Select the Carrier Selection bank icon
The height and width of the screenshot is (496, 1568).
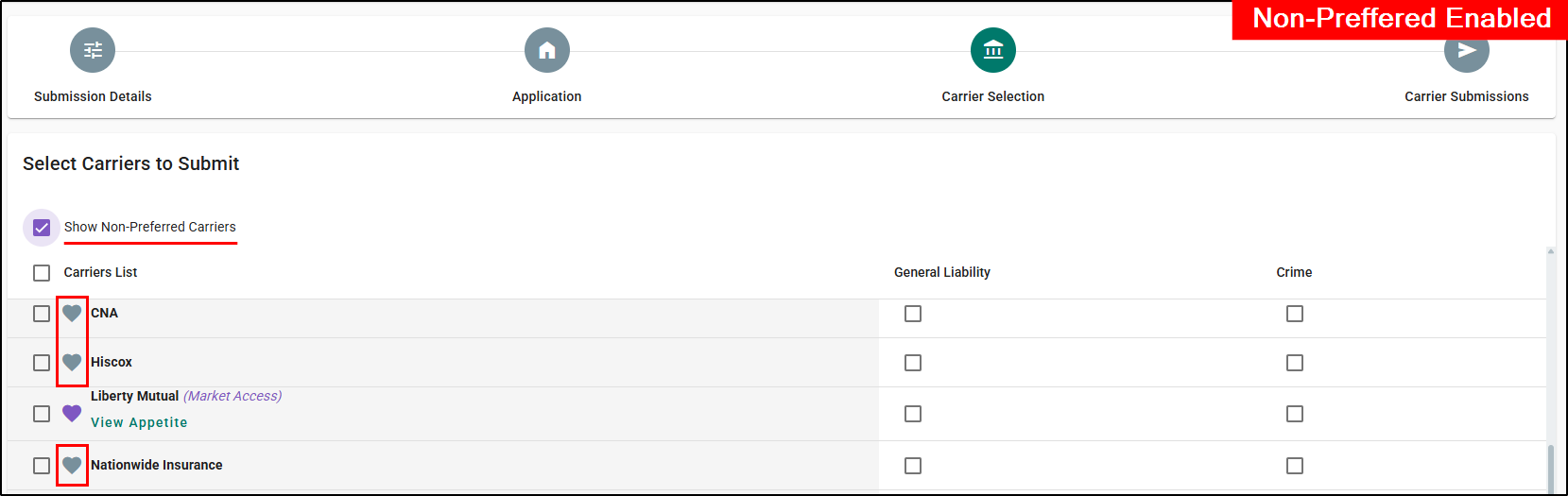[993, 50]
